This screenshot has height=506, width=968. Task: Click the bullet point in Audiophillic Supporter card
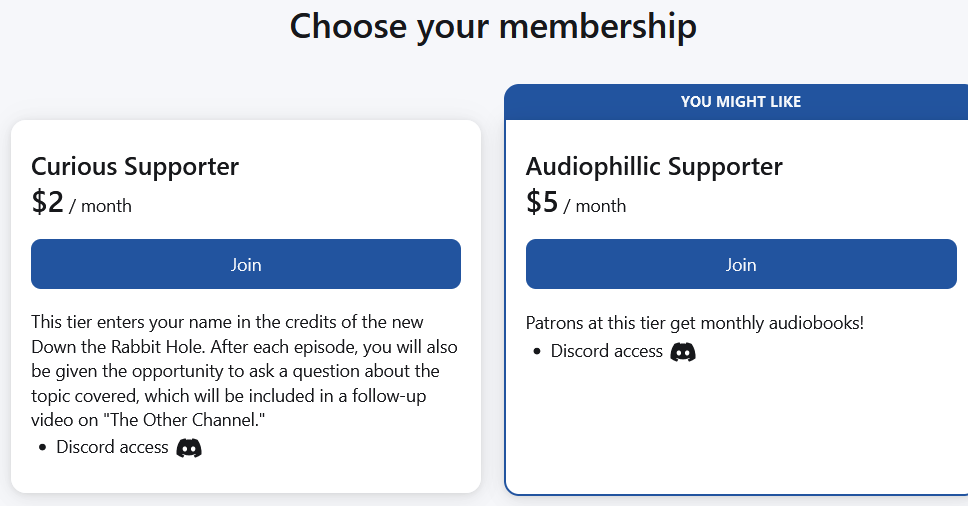coord(536,352)
